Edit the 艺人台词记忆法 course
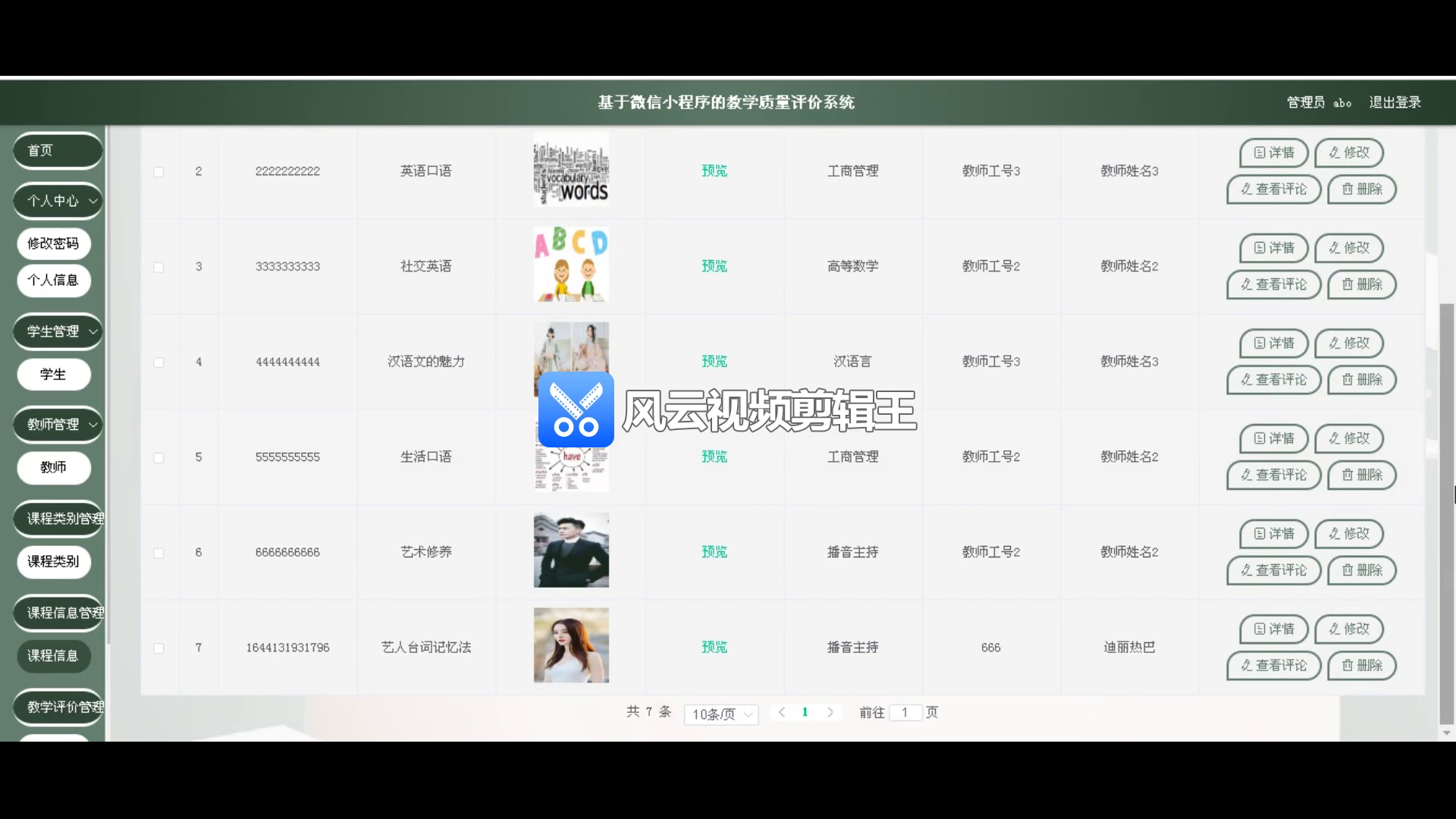Image resolution: width=1456 pixels, height=819 pixels. (1349, 629)
